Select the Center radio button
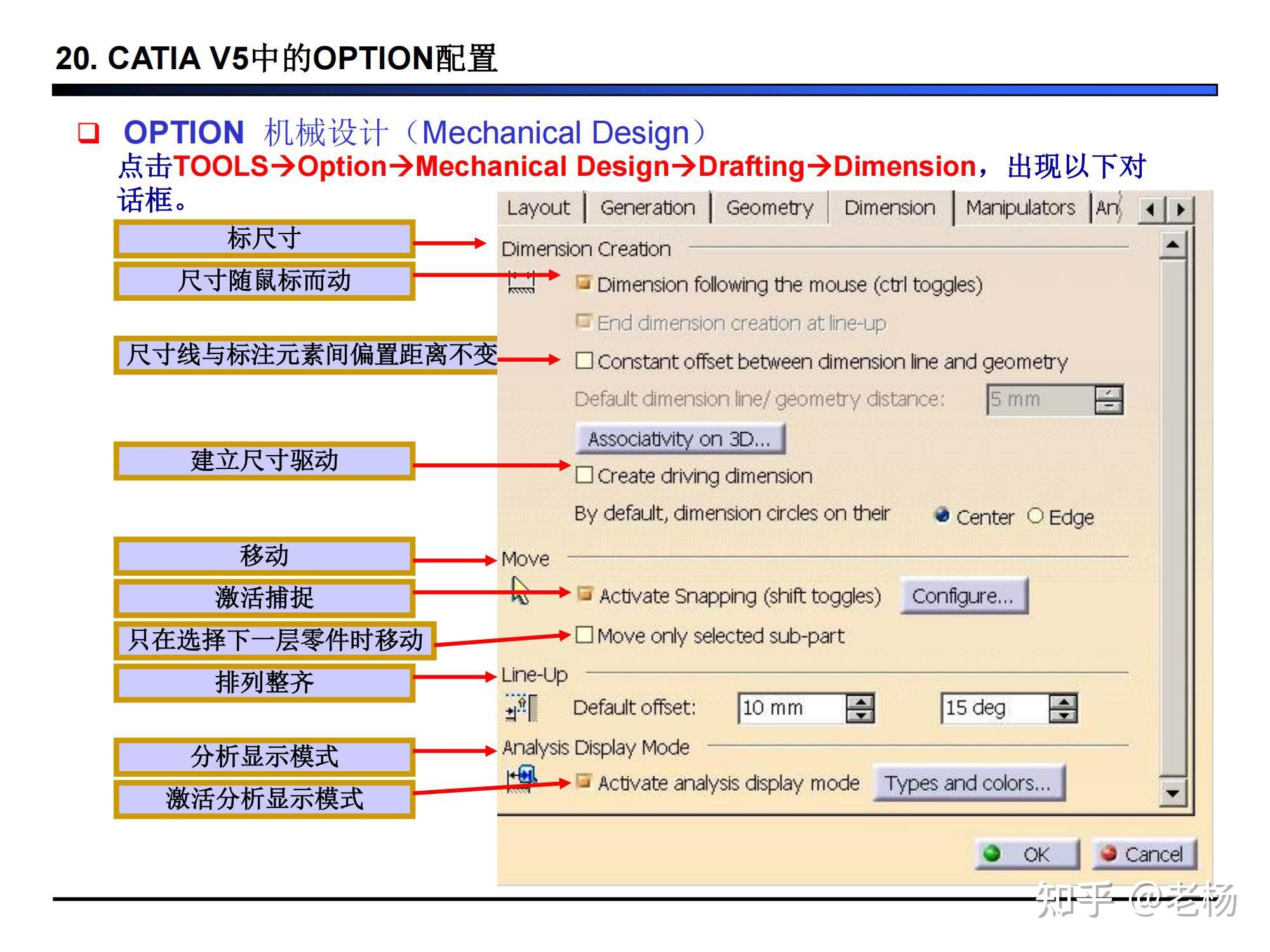This screenshot has height=952, width=1270. (942, 515)
